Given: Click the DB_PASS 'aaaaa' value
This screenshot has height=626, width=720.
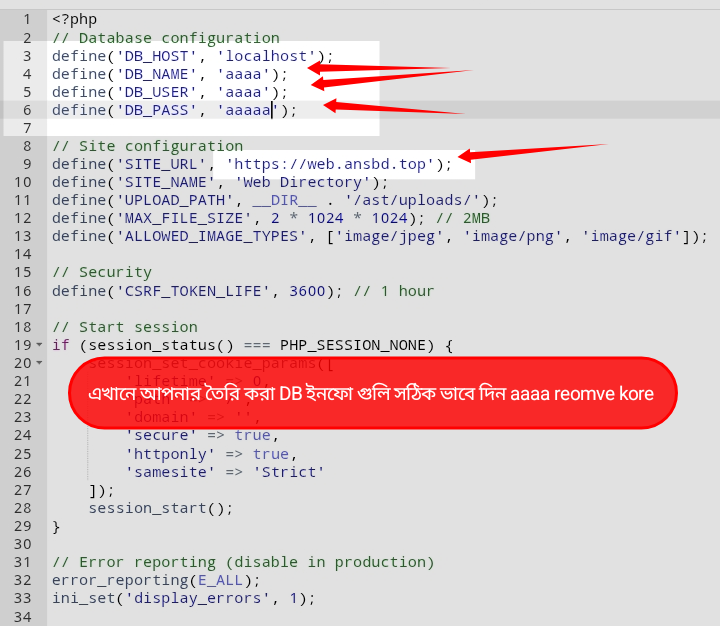Looking at the screenshot, I should (x=249, y=110).
